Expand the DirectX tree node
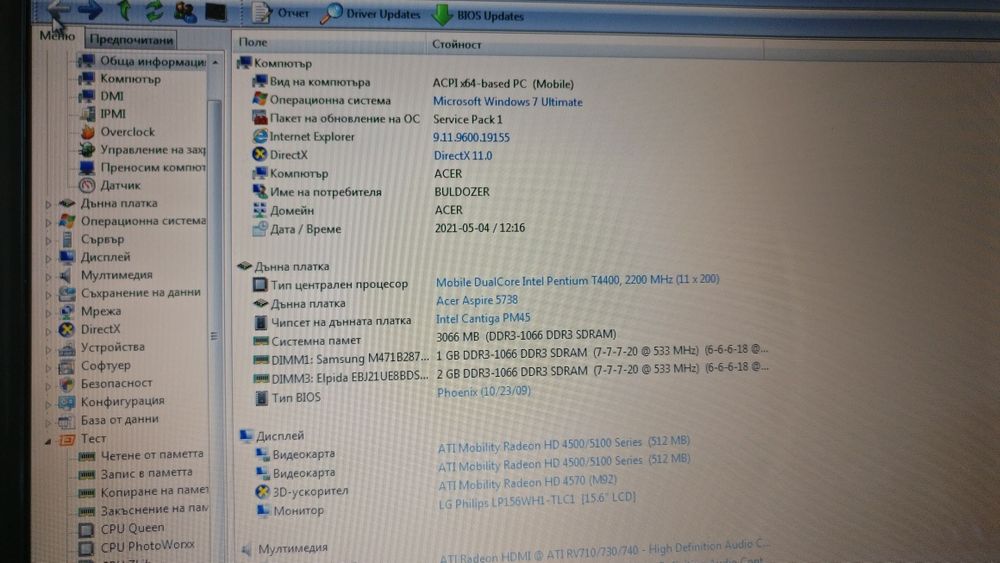 point(48,332)
